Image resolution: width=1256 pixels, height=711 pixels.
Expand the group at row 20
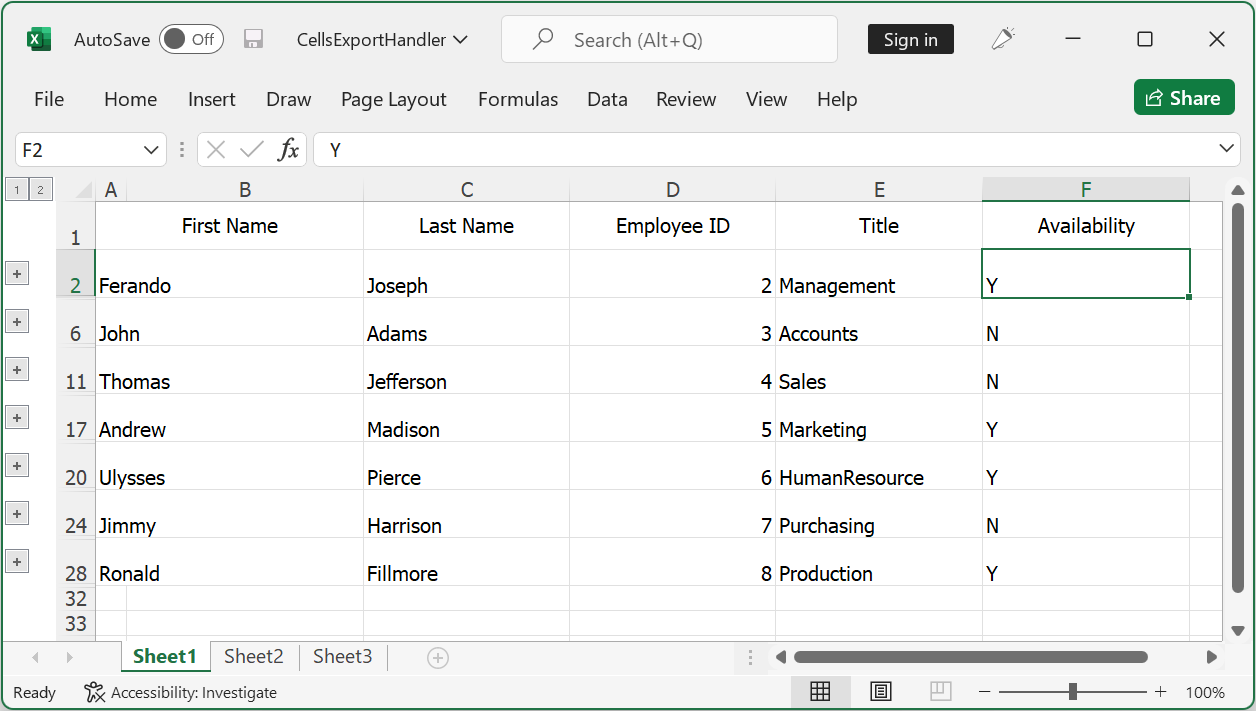(x=17, y=465)
